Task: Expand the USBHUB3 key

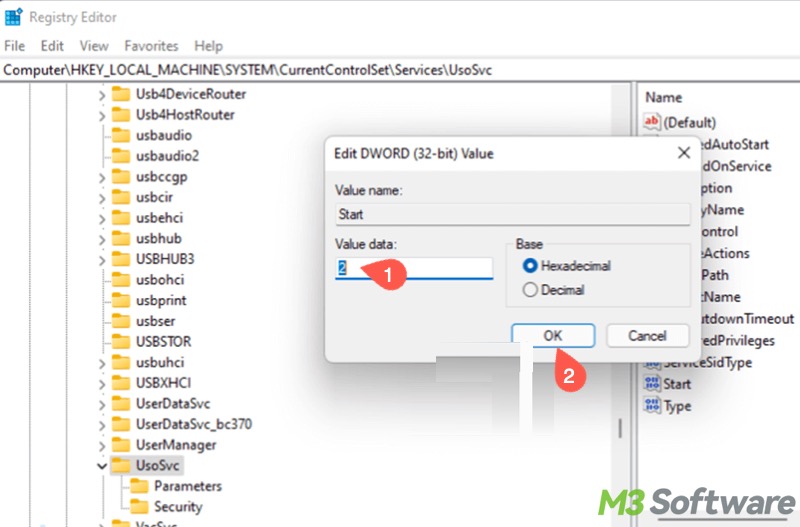Action: coord(102,260)
